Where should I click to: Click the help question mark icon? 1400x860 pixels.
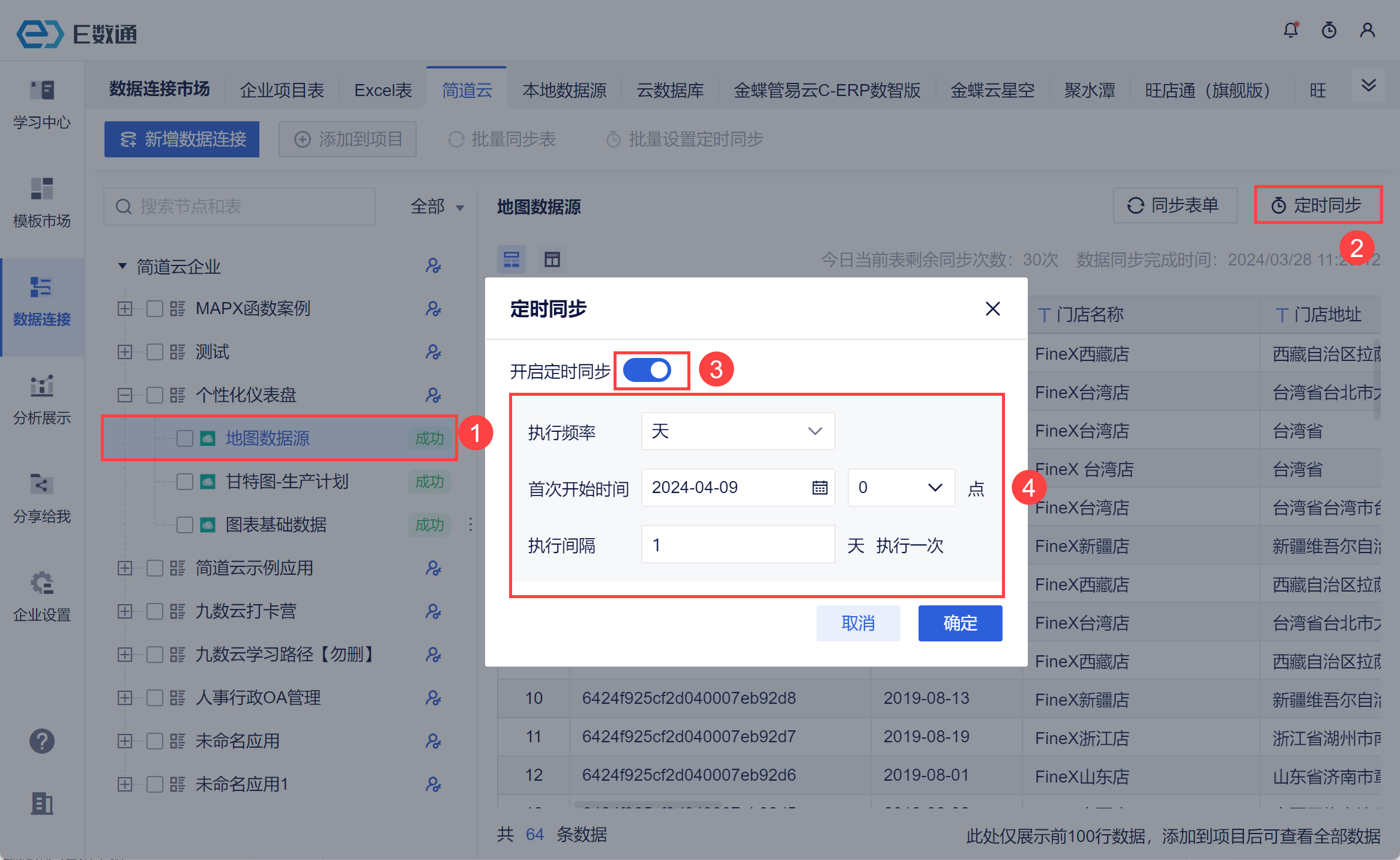pos(41,741)
